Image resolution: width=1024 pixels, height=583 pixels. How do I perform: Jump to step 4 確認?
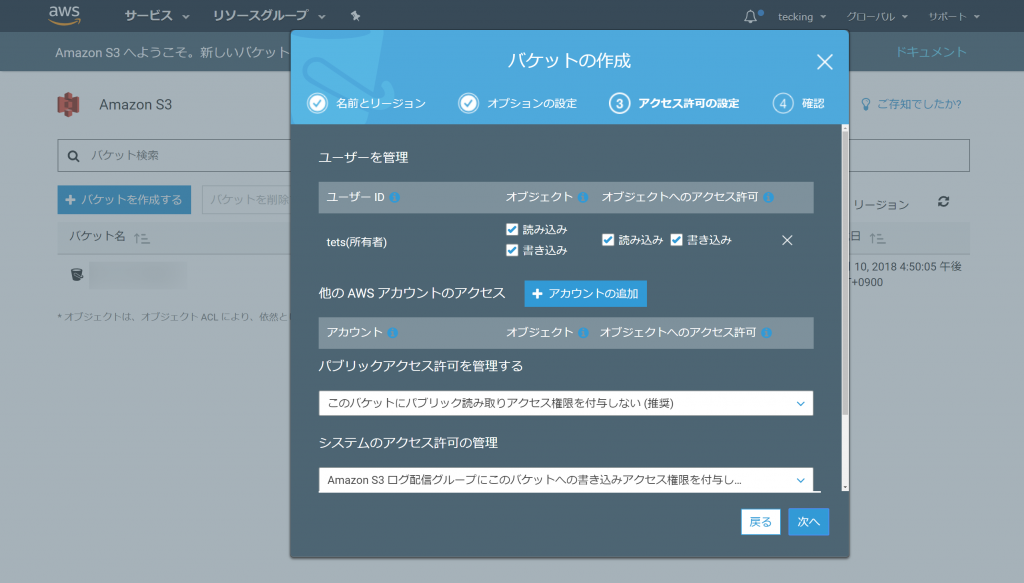799,103
